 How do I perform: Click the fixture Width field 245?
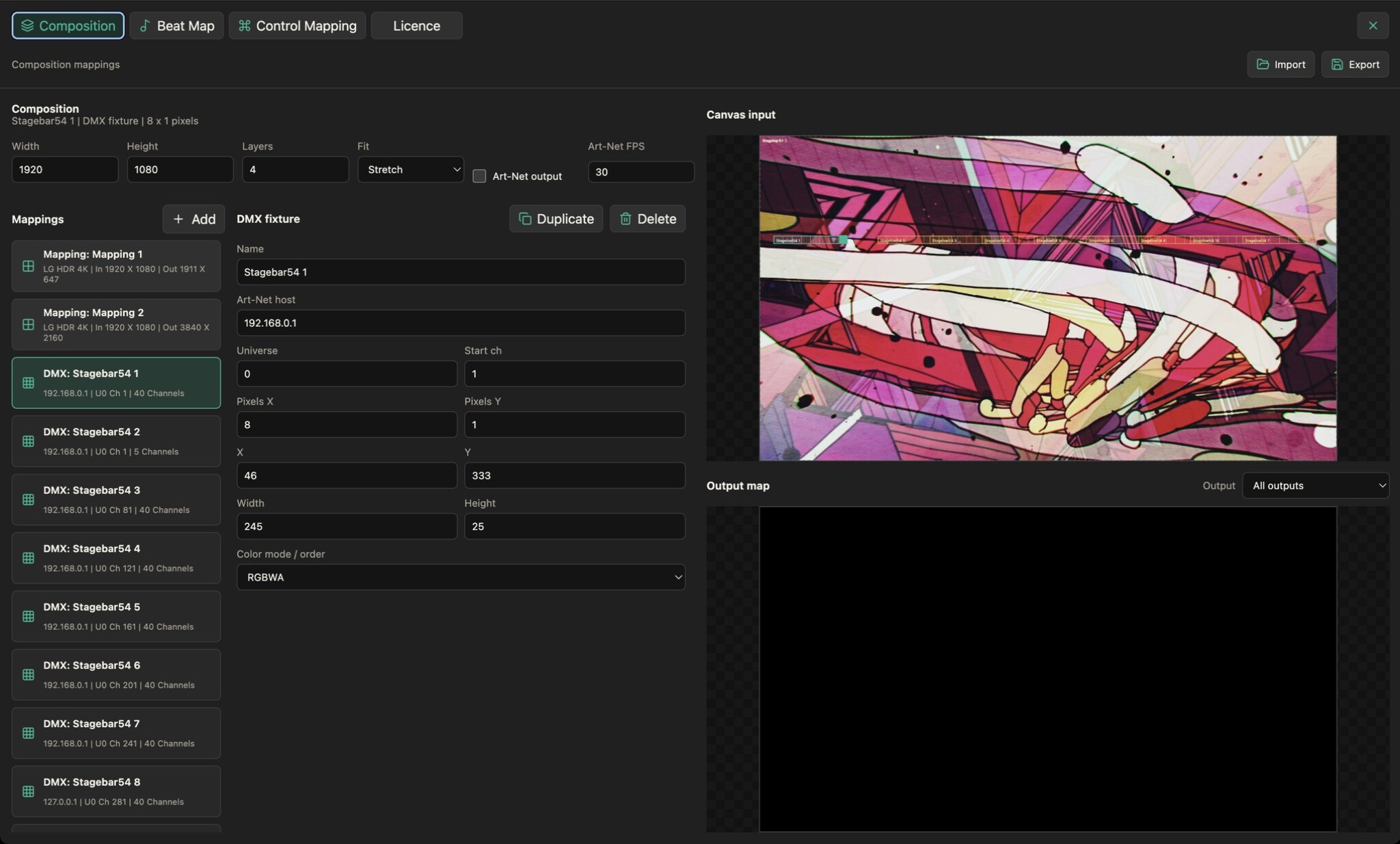click(347, 526)
